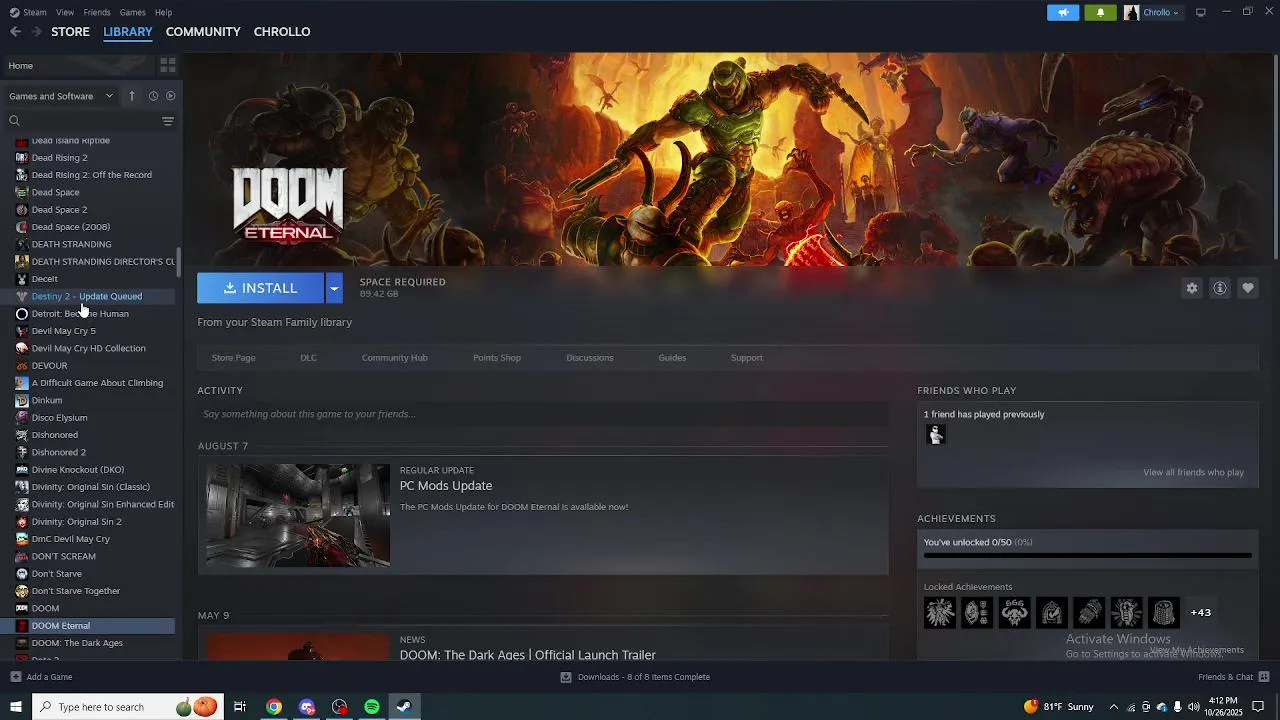Open Spotify from the taskbar
Image resolution: width=1280 pixels, height=720 pixels.
click(x=372, y=707)
